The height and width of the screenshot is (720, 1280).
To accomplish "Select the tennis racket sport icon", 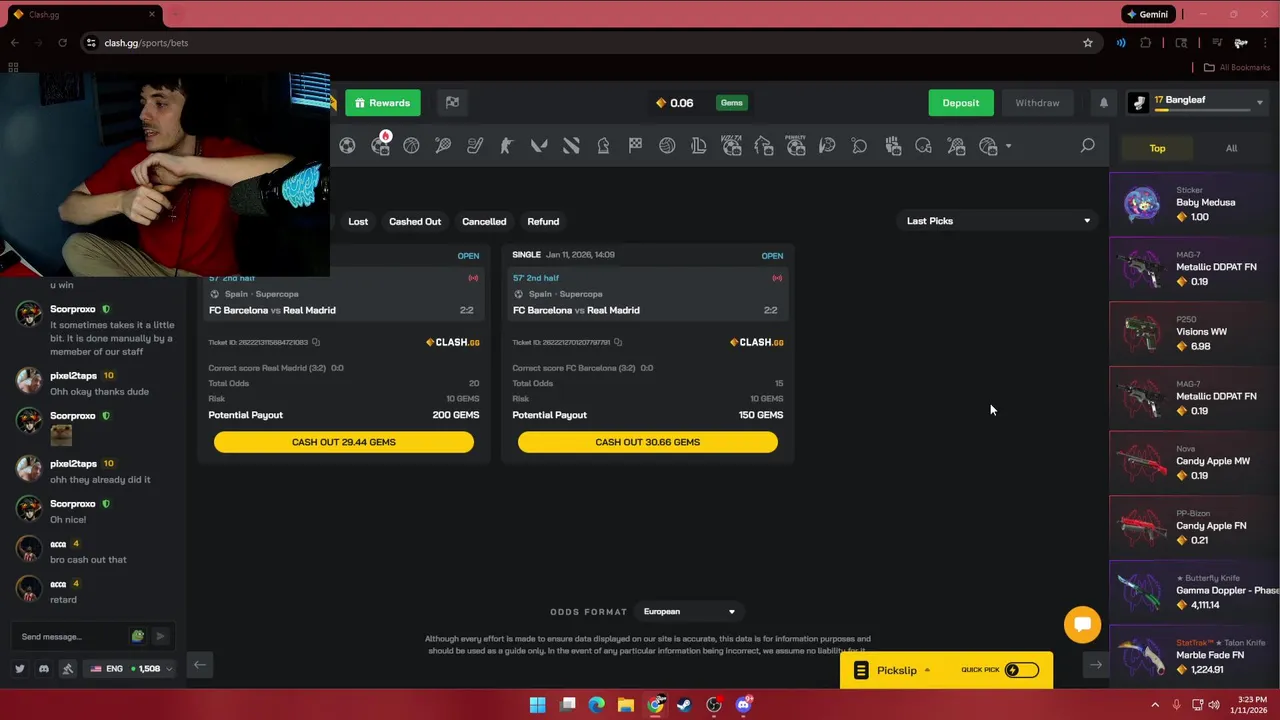I will pos(443,146).
